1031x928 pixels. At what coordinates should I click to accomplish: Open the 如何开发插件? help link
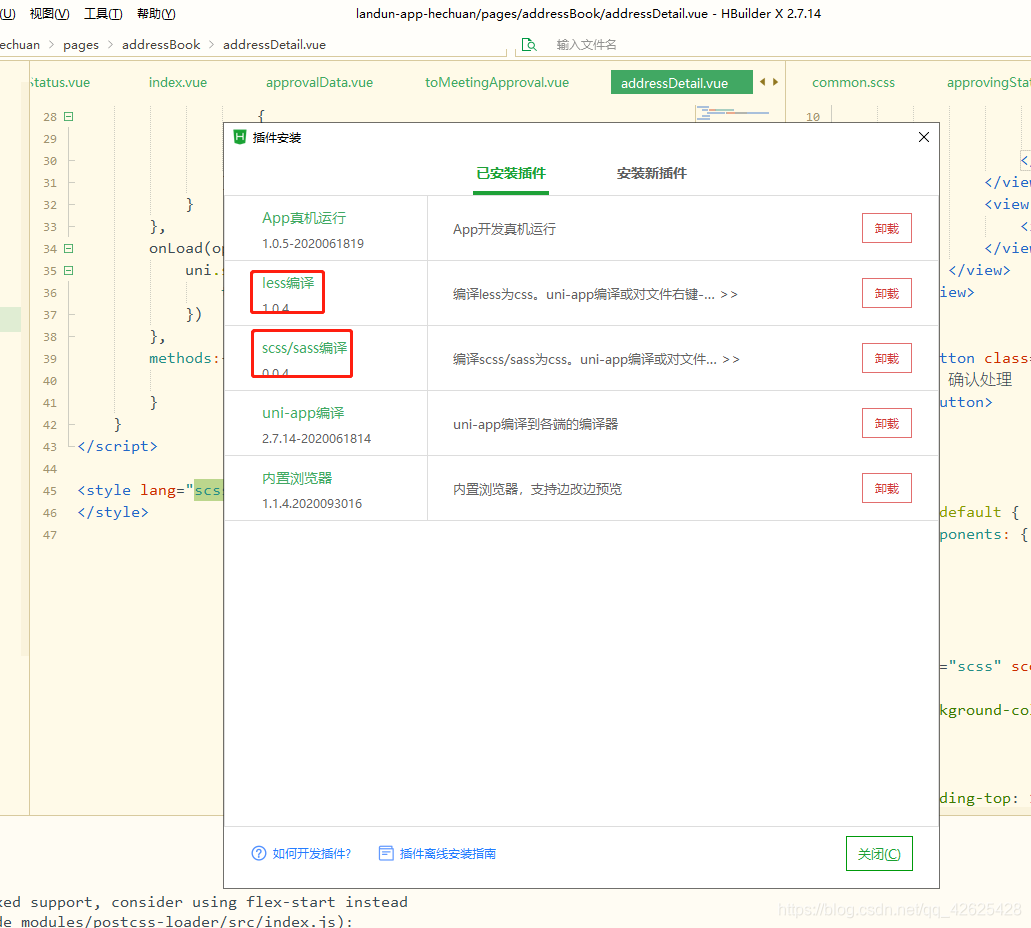tap(312, 854)
